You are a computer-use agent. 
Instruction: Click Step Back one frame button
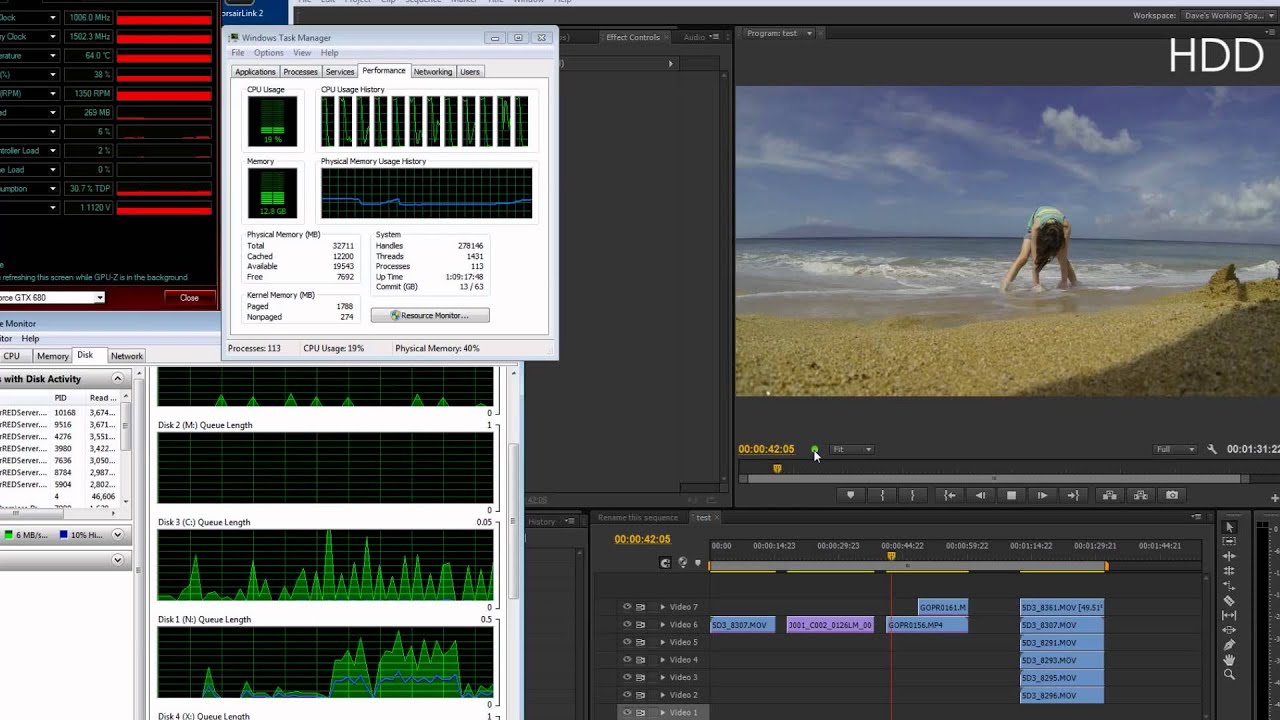981,495
